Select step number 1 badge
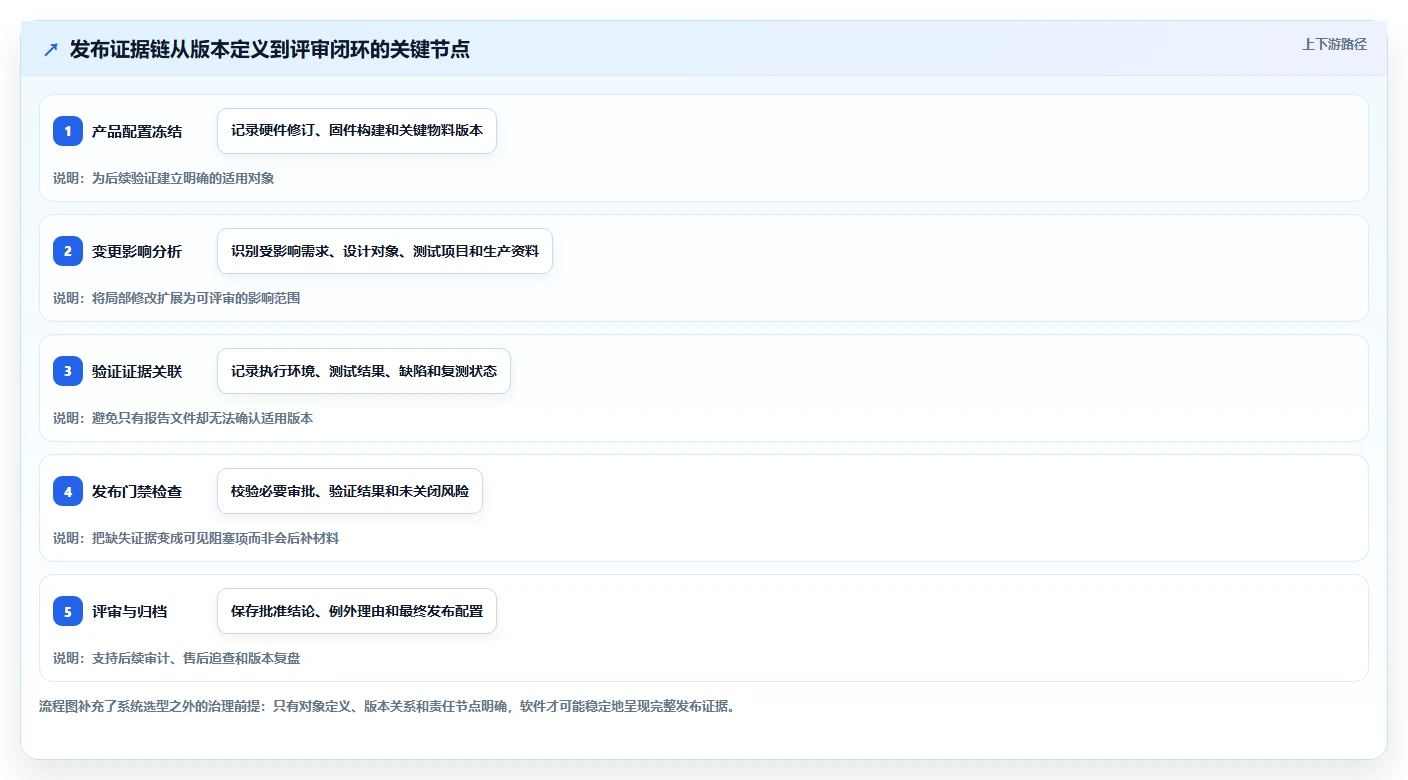Screen dimensions: 1408x780 (x=68, y=131)
